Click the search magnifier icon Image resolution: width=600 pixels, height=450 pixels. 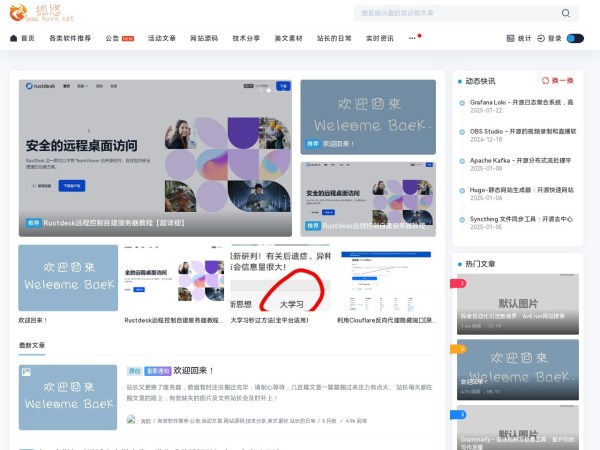(566, 14)
